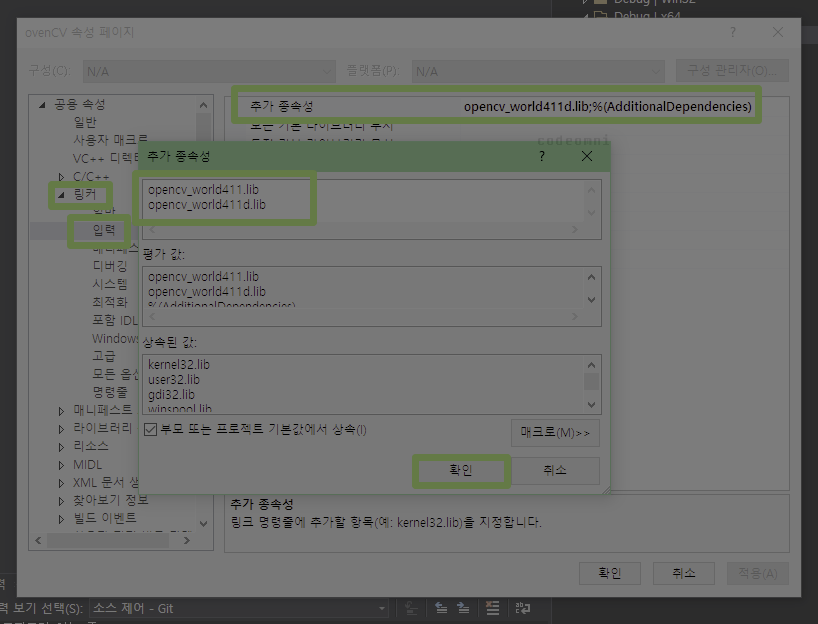Screen dimensions: 818x624
Task: Toggle word wrap icon in output toolbar
Action: 522,608
